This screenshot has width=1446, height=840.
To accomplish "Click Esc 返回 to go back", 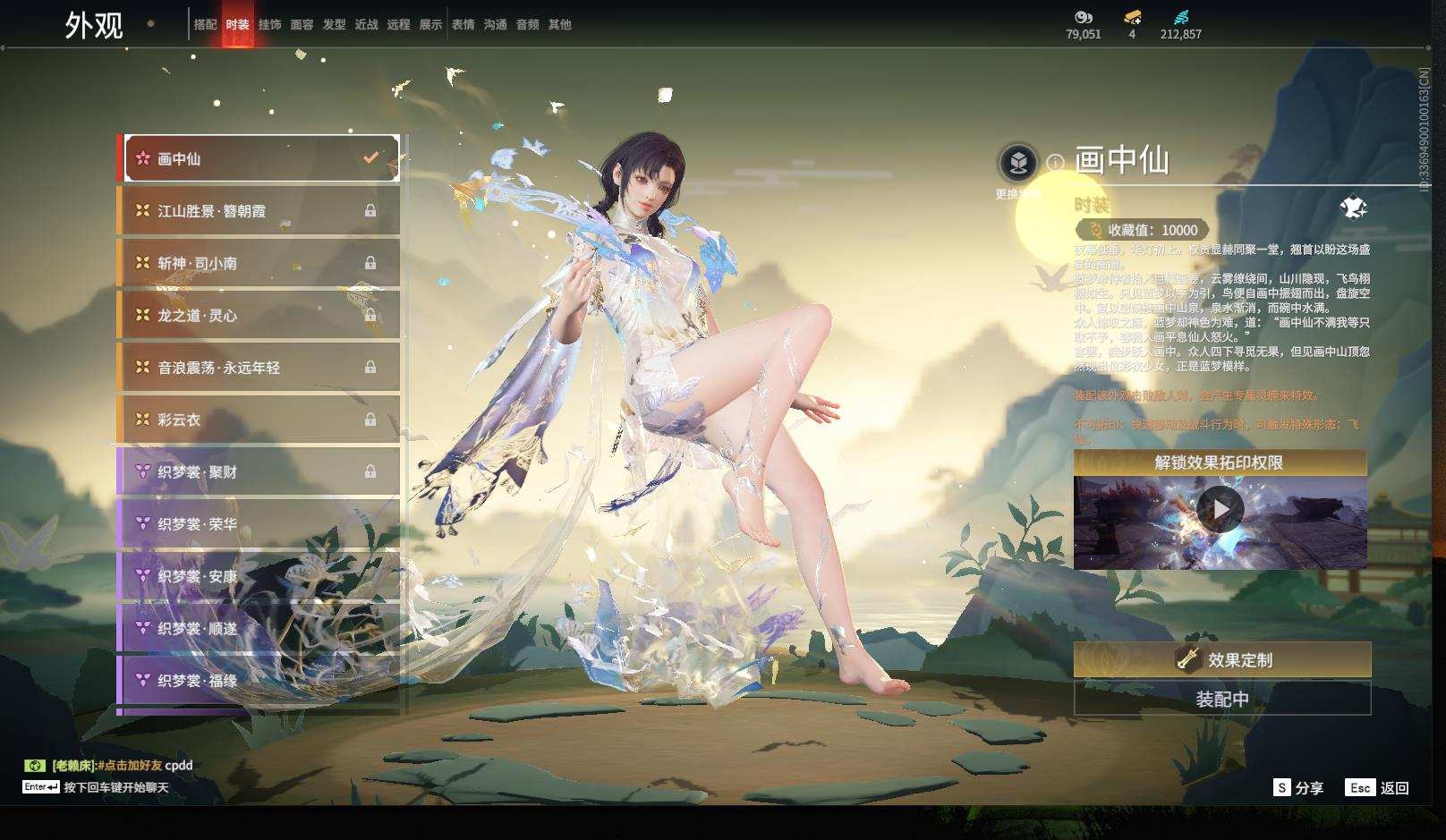I will pos(1377,787).
